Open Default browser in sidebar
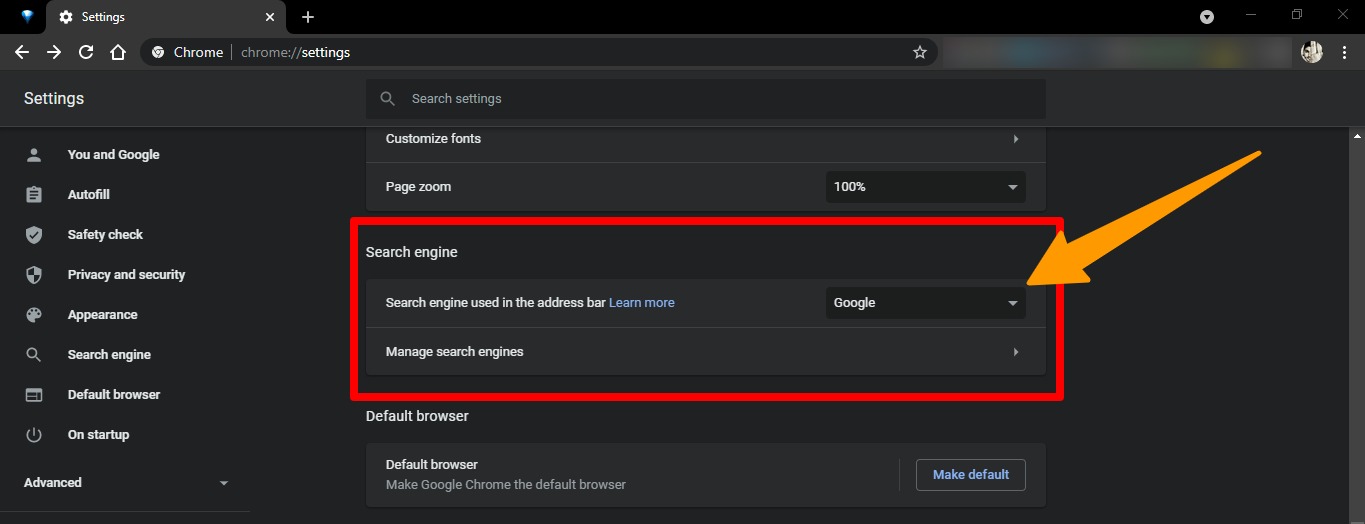Viewport: 1365px width, 524px height. pyautogui.click(x=114, y=395)
